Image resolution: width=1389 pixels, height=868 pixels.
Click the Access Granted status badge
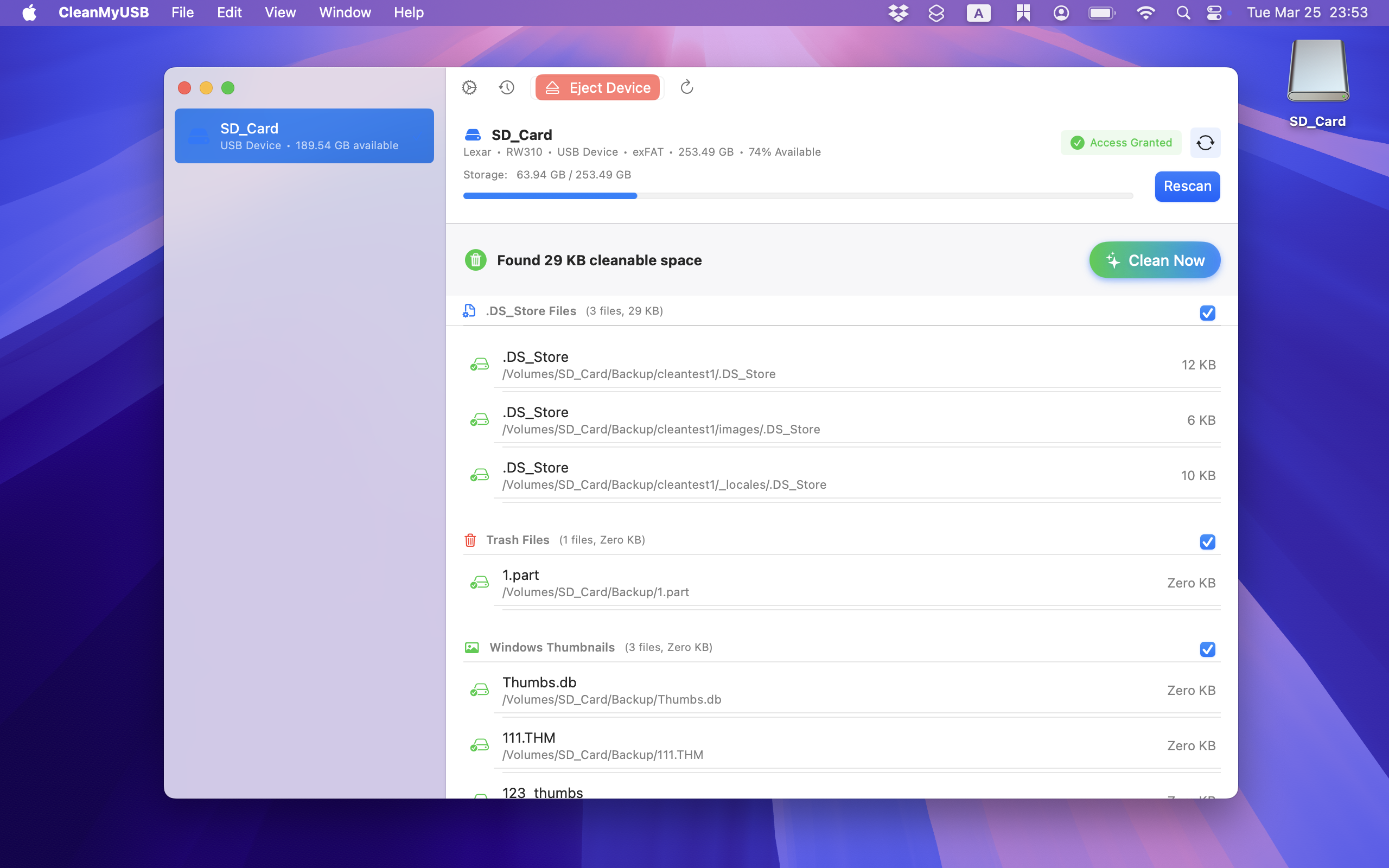[1120, 142]
